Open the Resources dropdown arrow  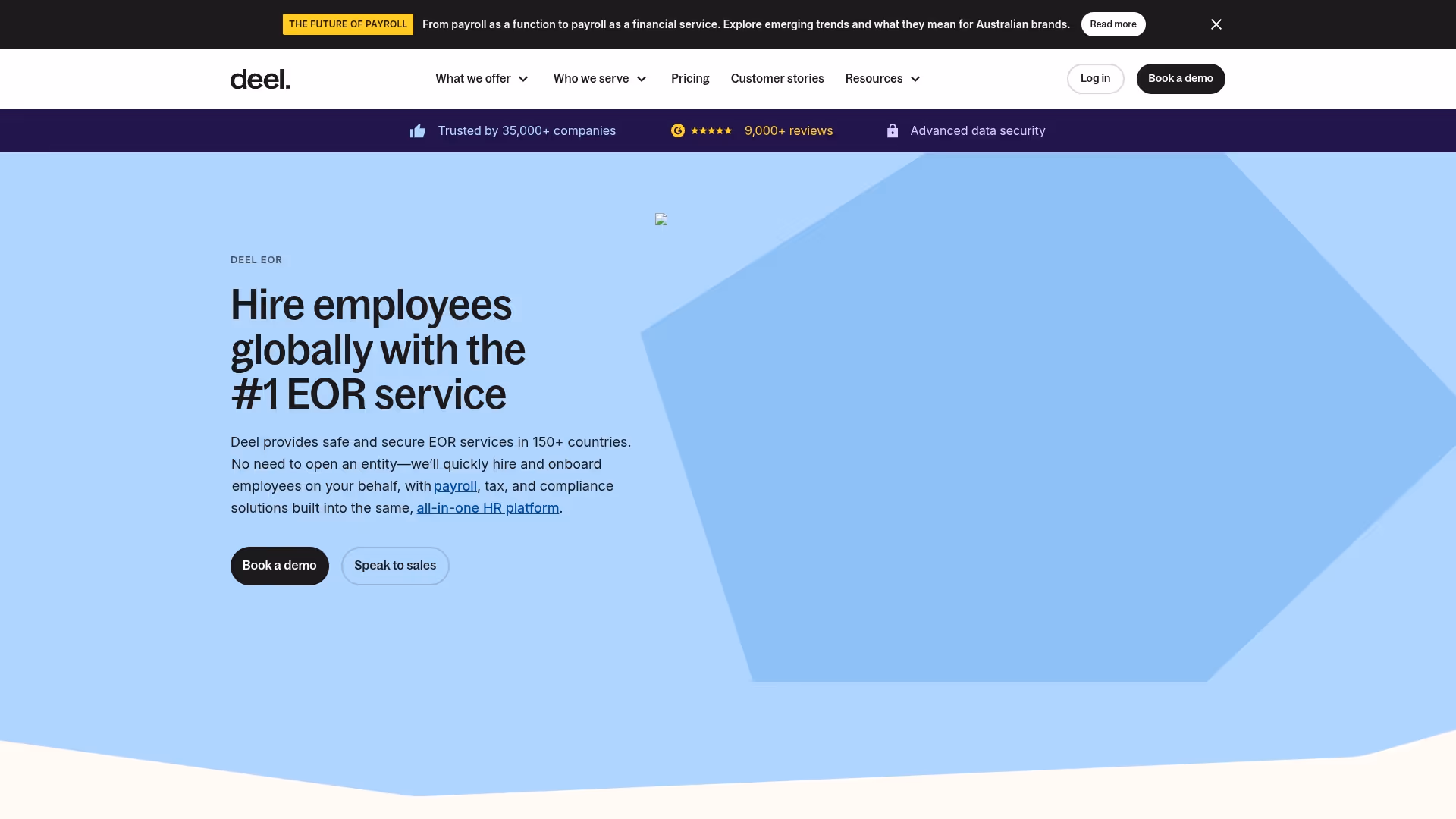coord(915,79)
